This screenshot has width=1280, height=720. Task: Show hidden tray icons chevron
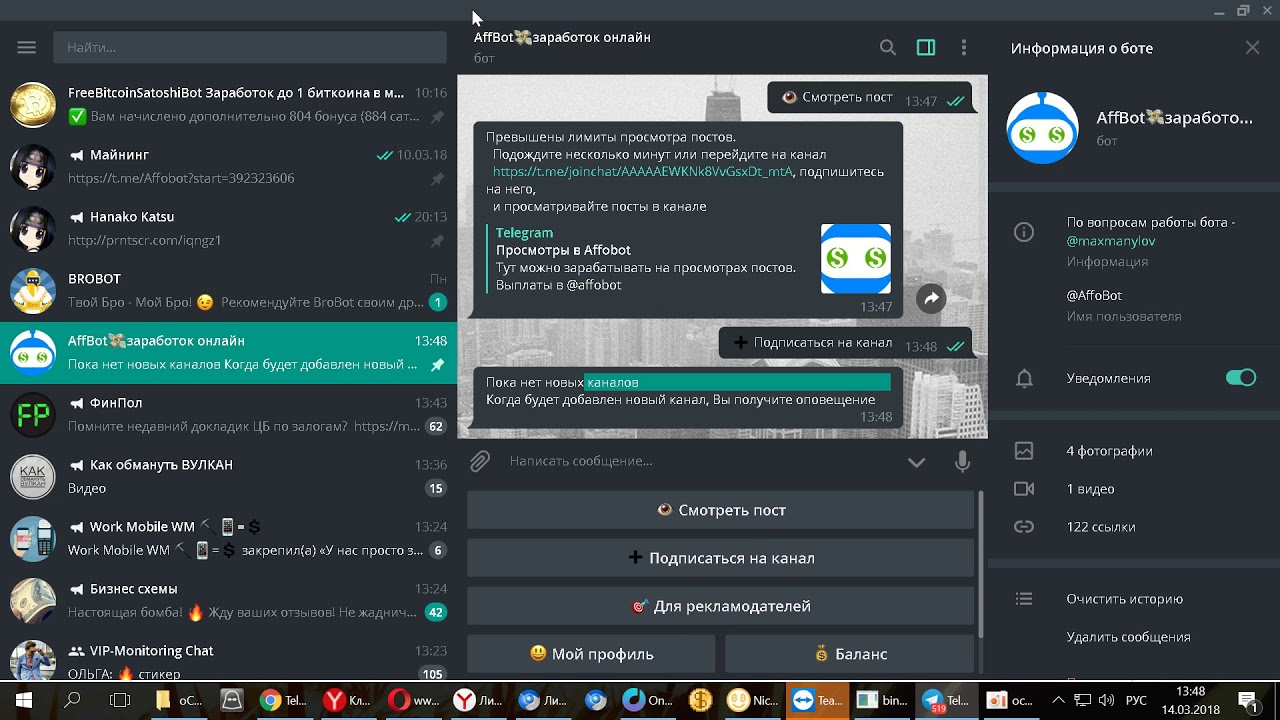pyautogui.click(x=1059, y=700)
